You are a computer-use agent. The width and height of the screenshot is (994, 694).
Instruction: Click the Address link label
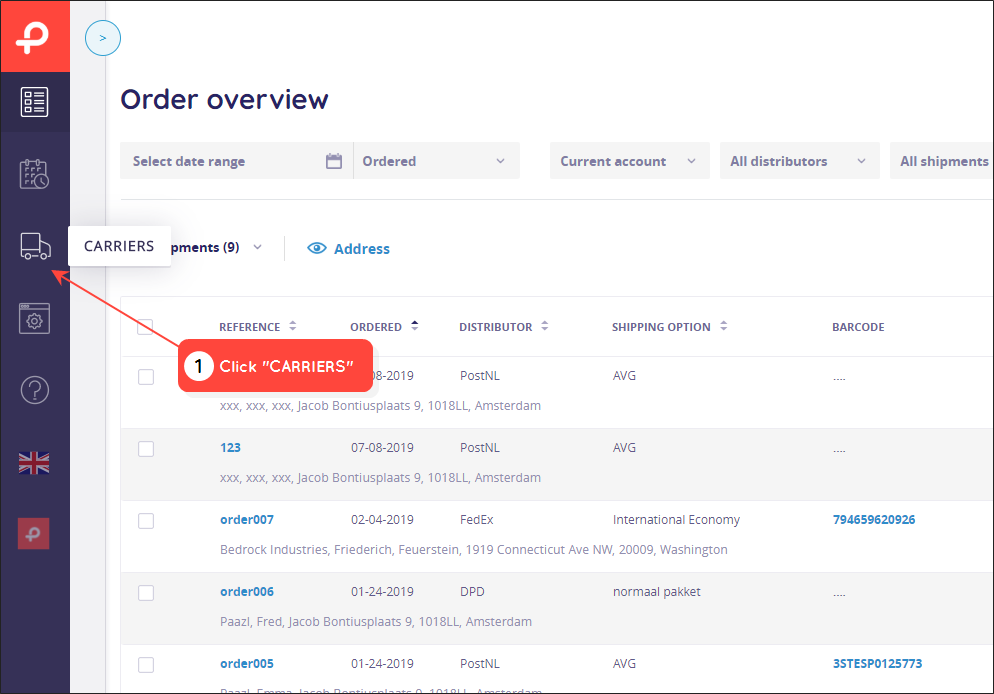pyautogui.click(x=361, y=248)
